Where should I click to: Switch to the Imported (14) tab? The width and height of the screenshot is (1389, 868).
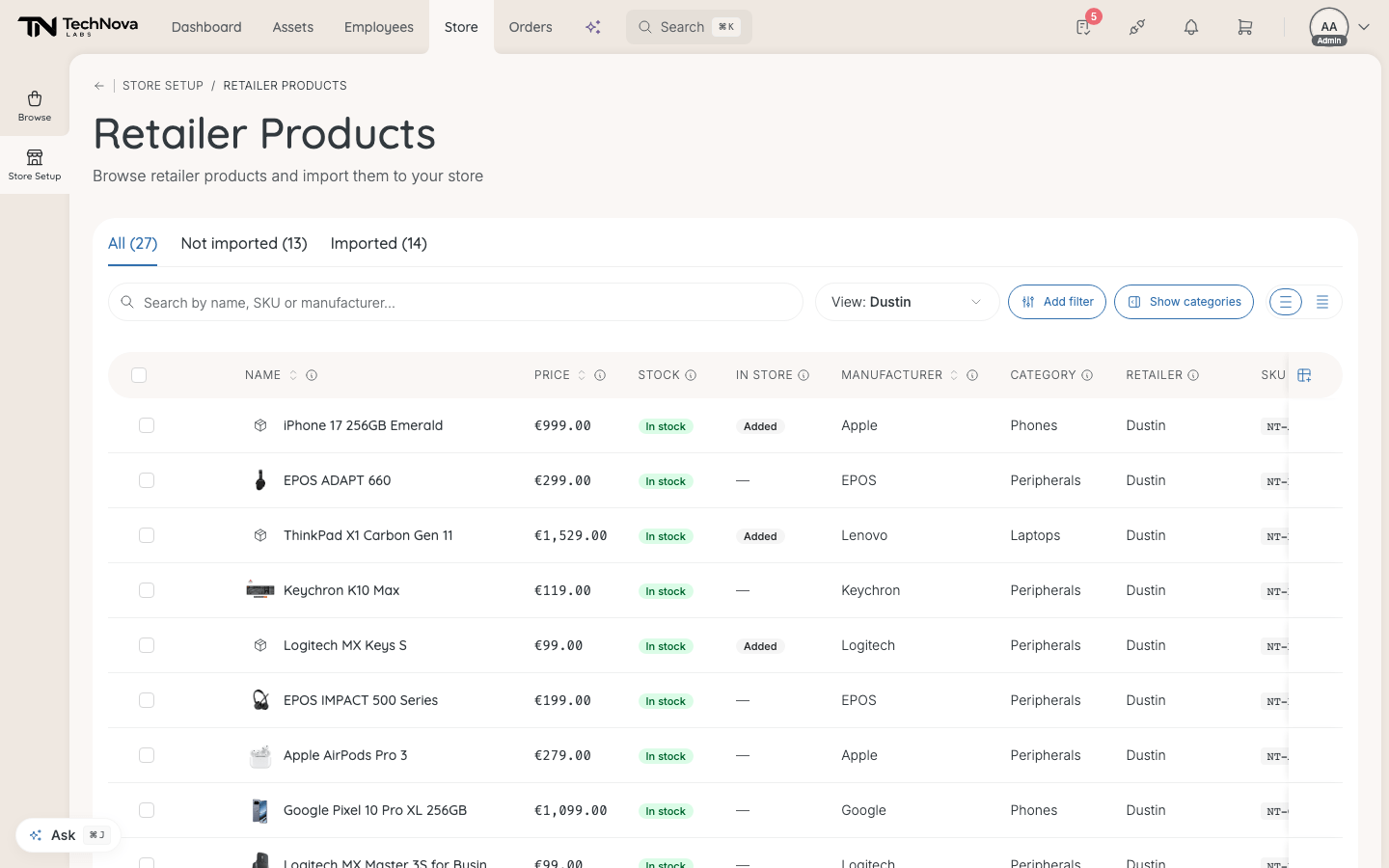pyautogui.click(x=379, y=243)
